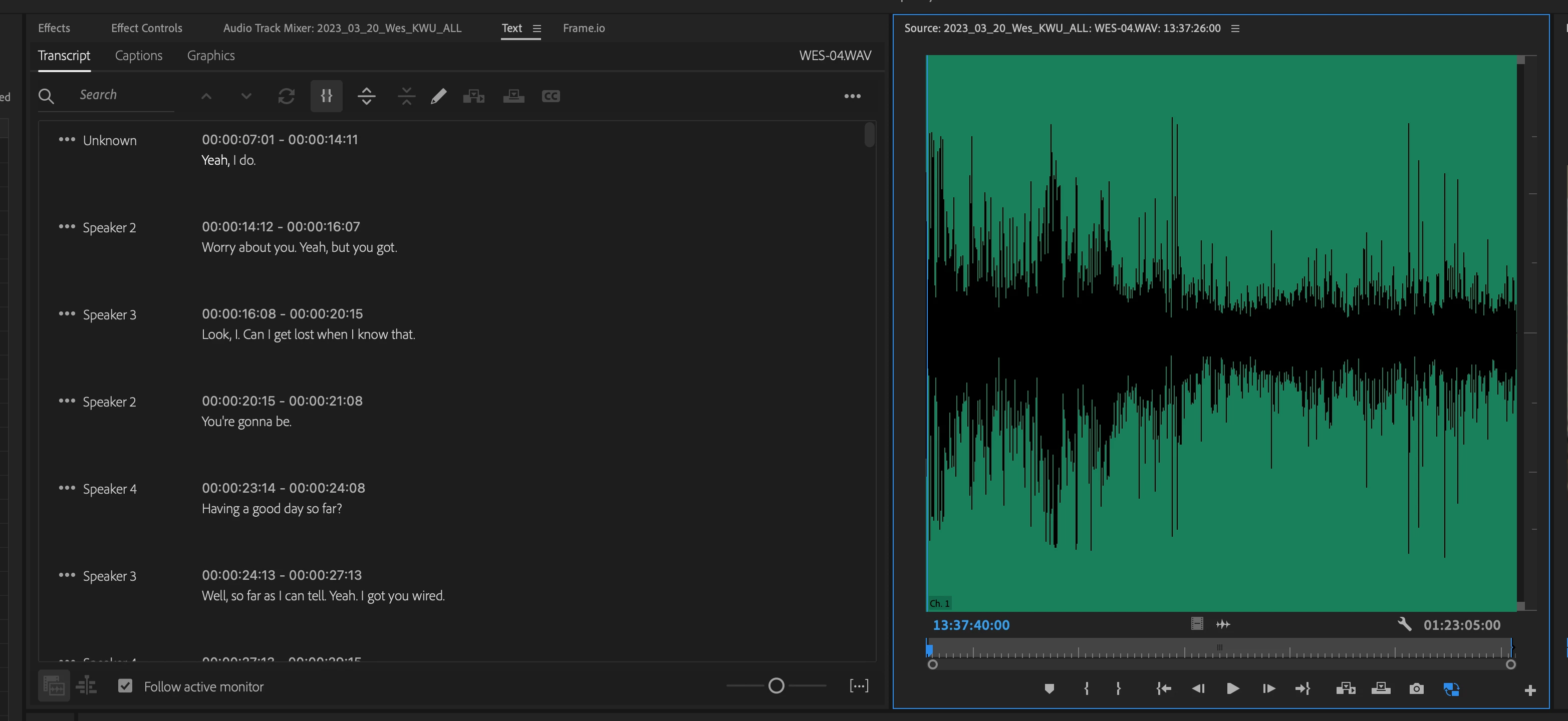Toggle the pause segmentation button in transcript toolbar

point(326,96)
